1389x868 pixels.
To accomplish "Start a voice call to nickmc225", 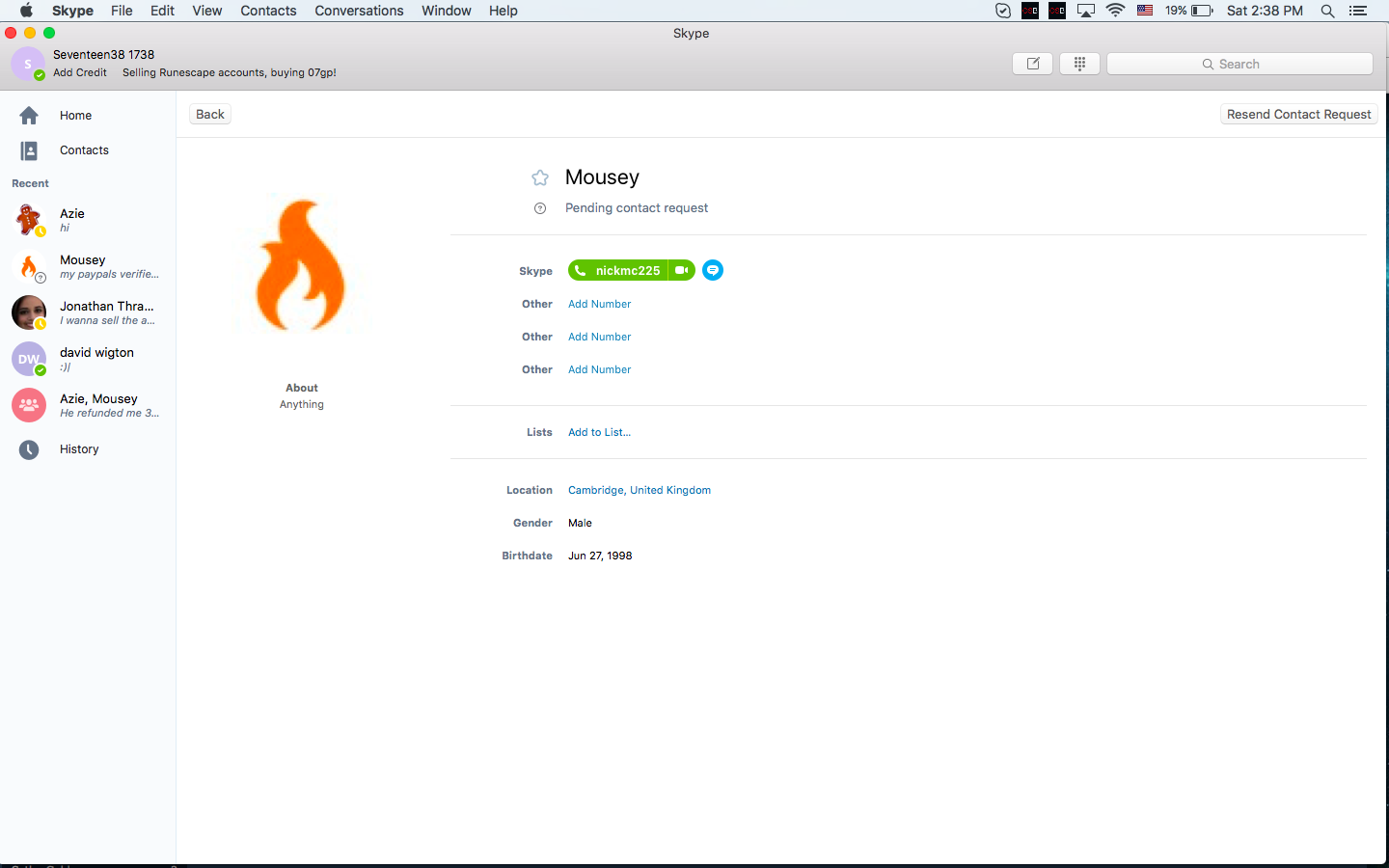I will click(x=618, y=271).
